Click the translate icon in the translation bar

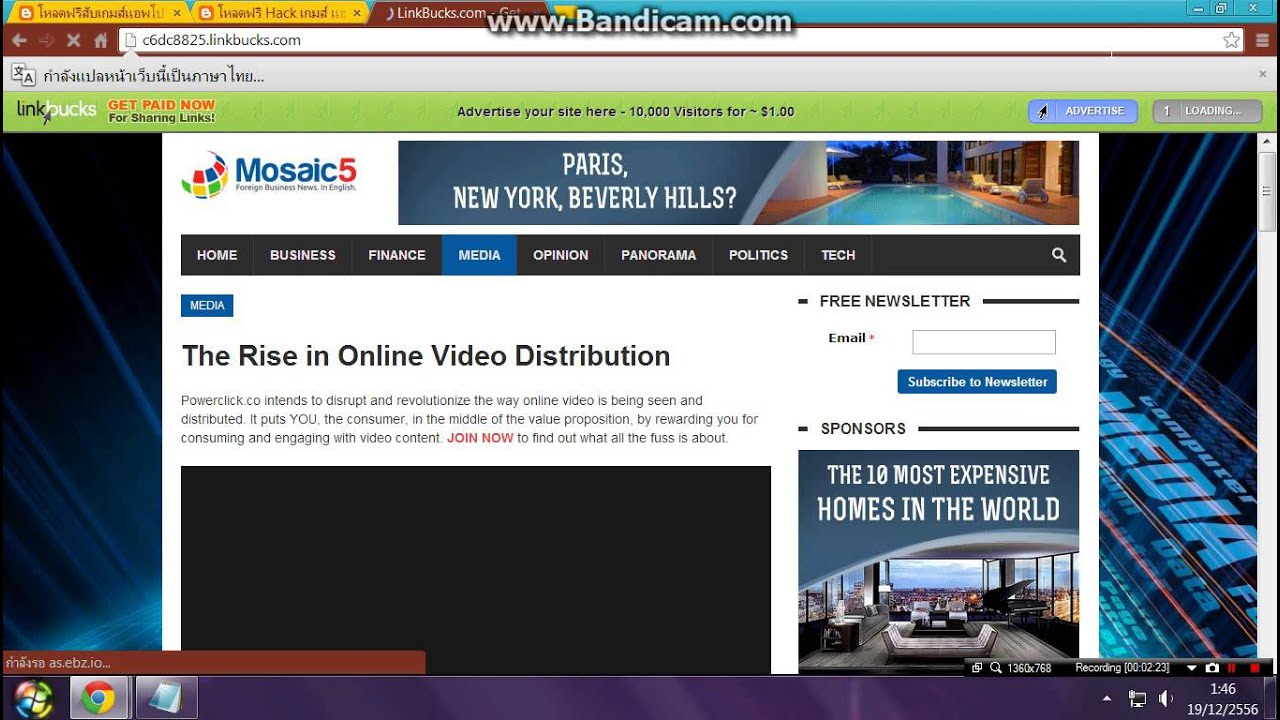pos(24,75)
